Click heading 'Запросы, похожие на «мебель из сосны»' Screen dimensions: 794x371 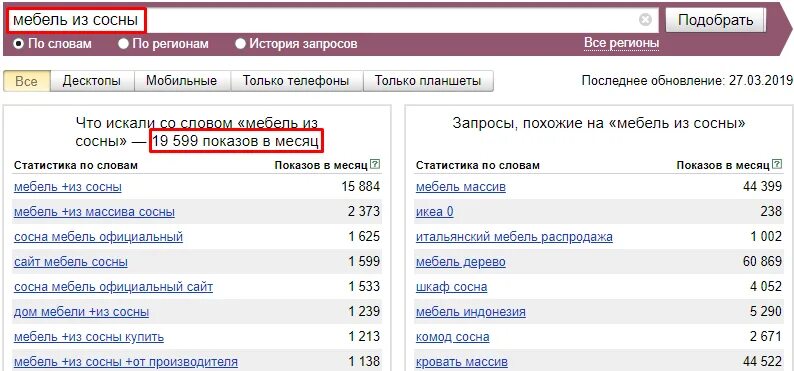click(599, 123)
